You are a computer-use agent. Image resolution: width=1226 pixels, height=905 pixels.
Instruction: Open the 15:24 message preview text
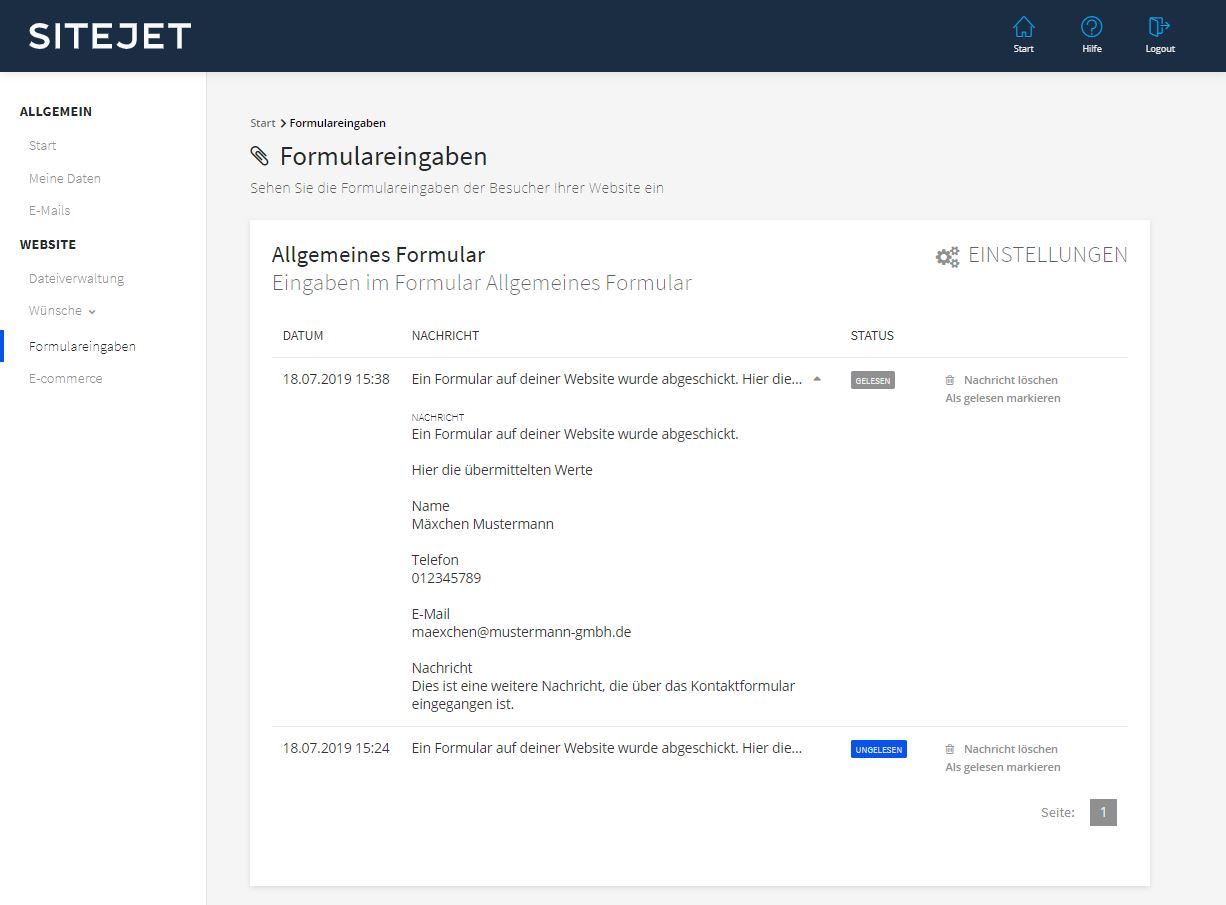607,748
